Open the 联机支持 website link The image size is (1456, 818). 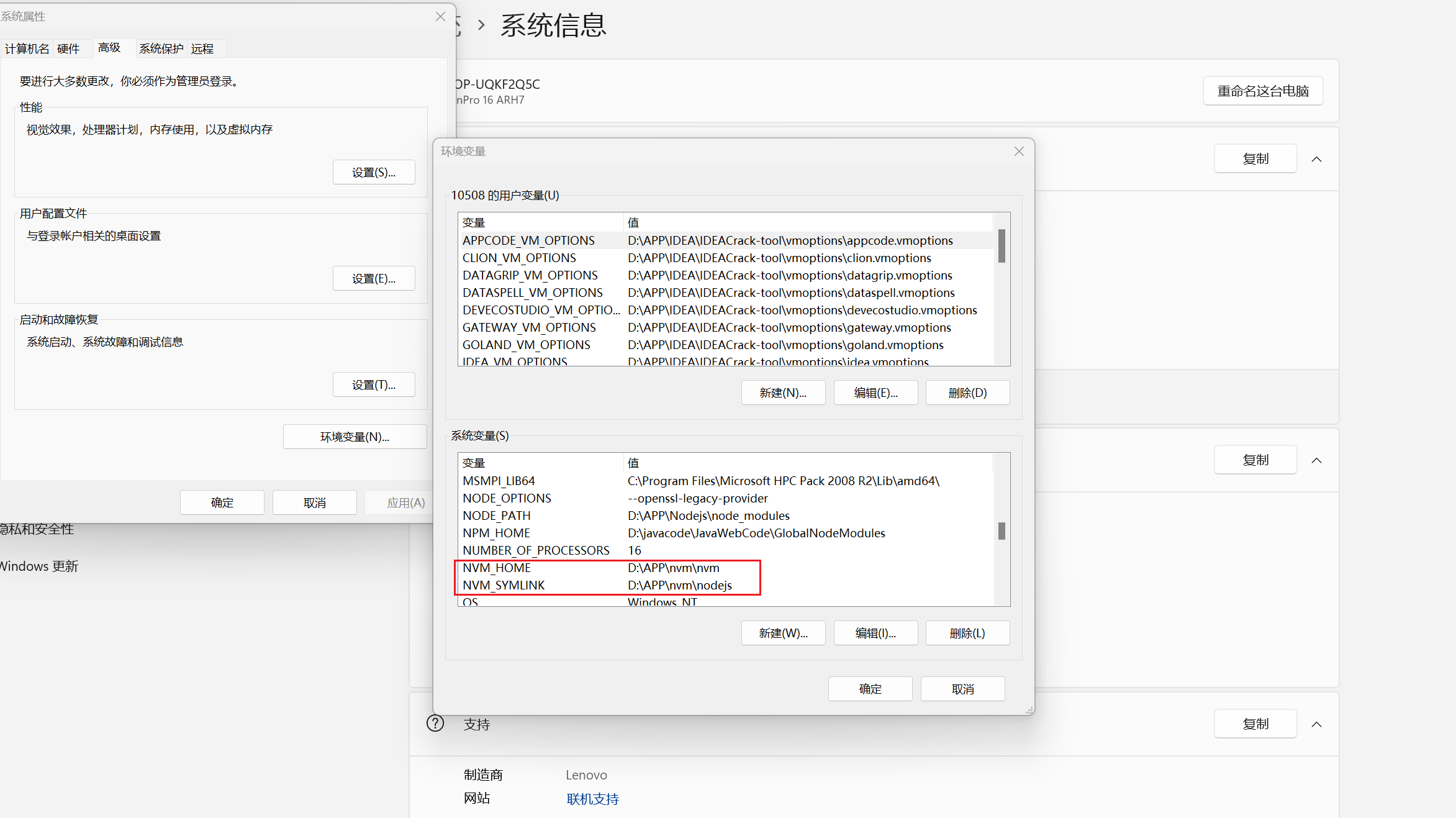pyautogui.click(x=592, y=799)
